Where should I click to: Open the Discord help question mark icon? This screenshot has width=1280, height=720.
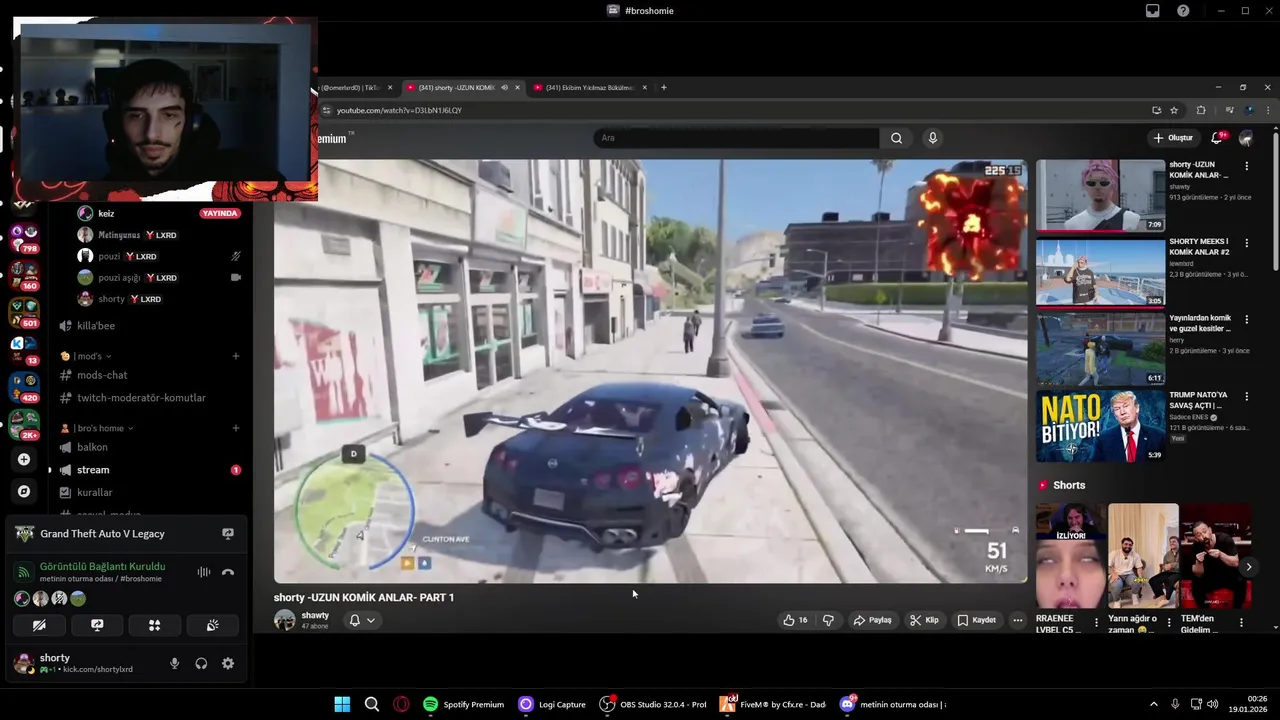(x=1183, y=11)
